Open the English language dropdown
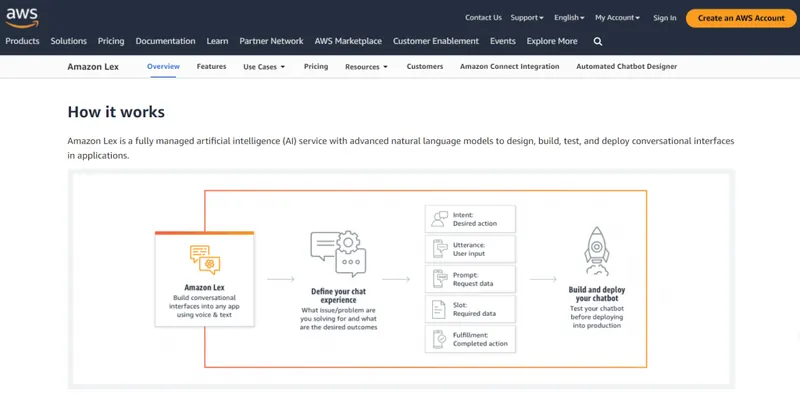 click(569, 17)
